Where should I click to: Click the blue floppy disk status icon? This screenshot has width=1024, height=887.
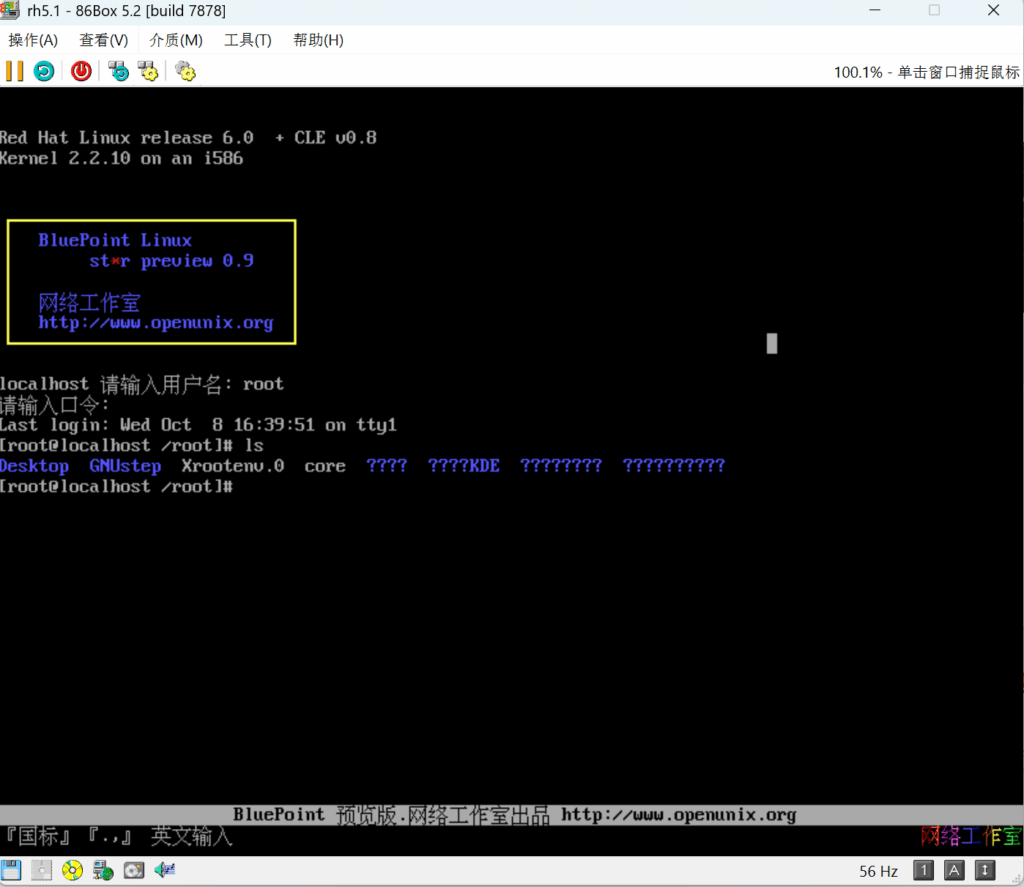point(12,870)
